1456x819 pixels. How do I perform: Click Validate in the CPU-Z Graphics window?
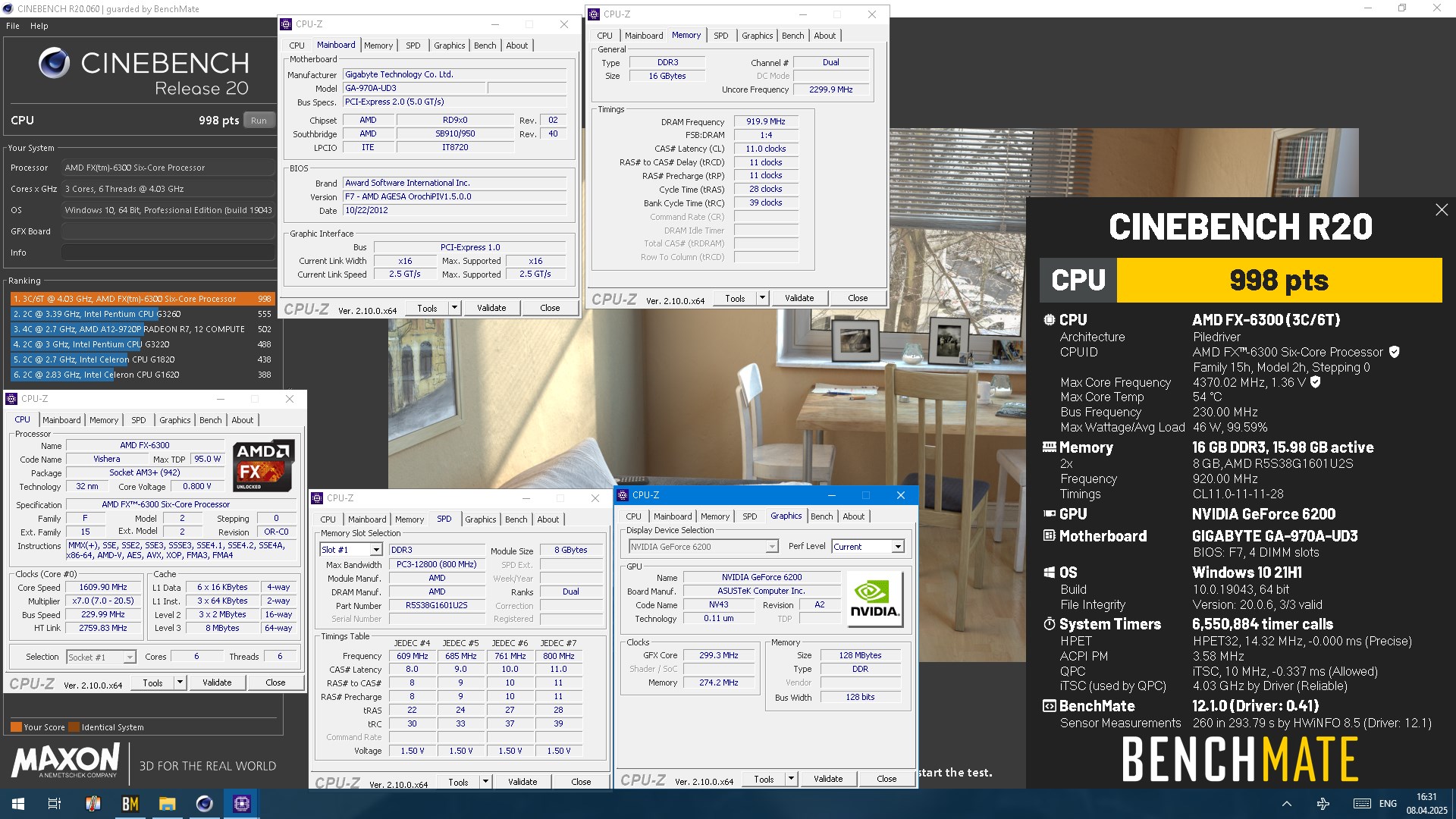pyautogui.click(x=828, y=779)
